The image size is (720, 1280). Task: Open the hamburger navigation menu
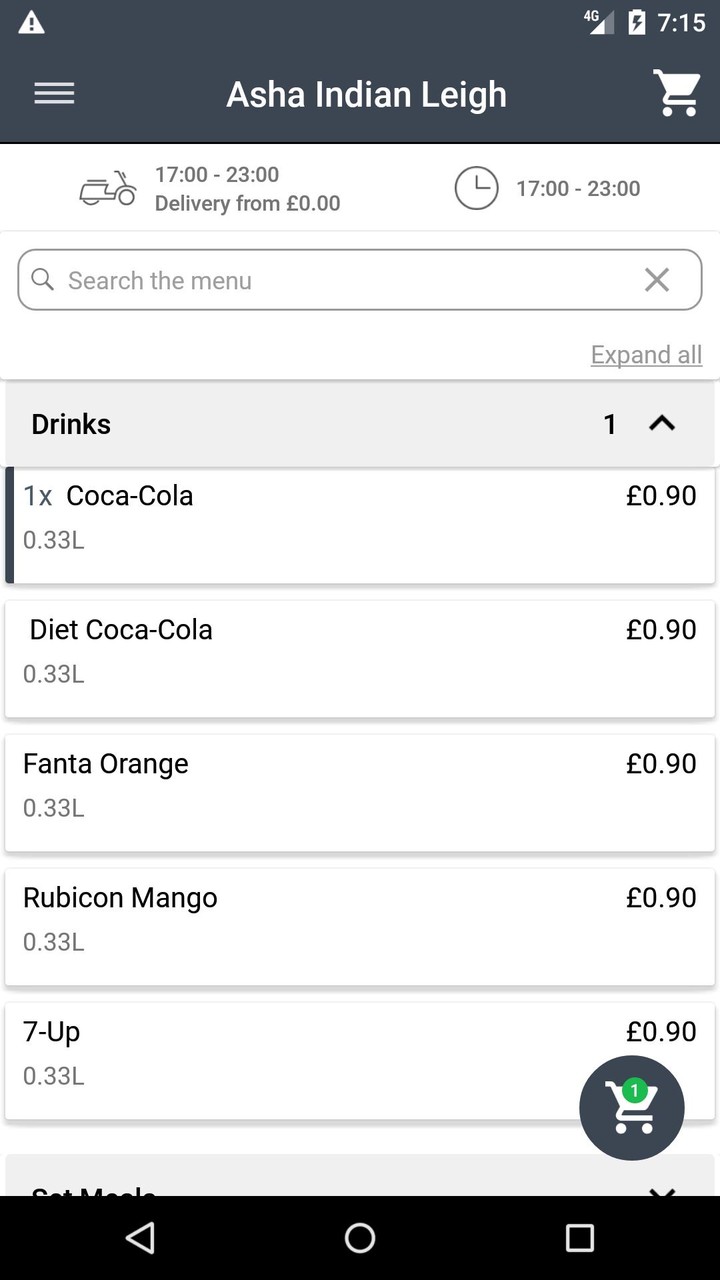[54, 94]
